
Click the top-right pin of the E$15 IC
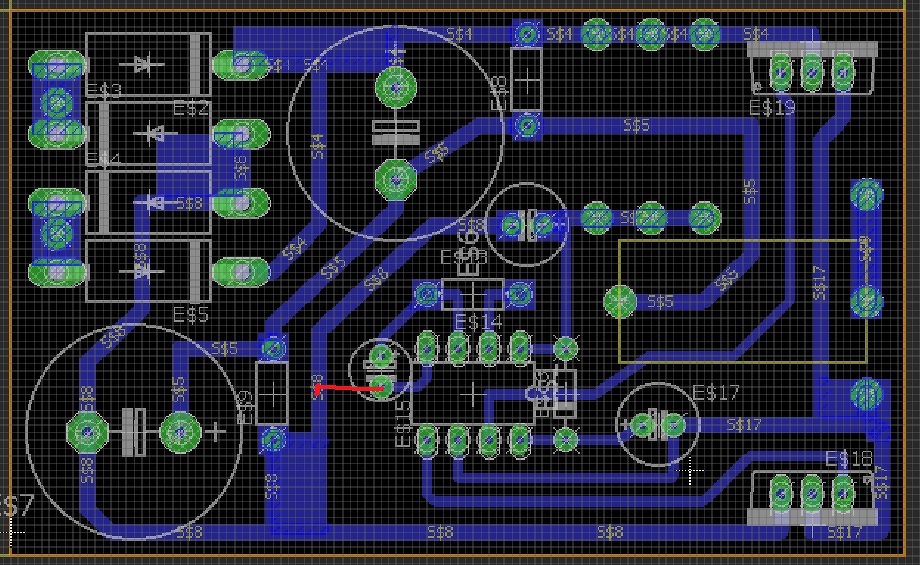520,349
